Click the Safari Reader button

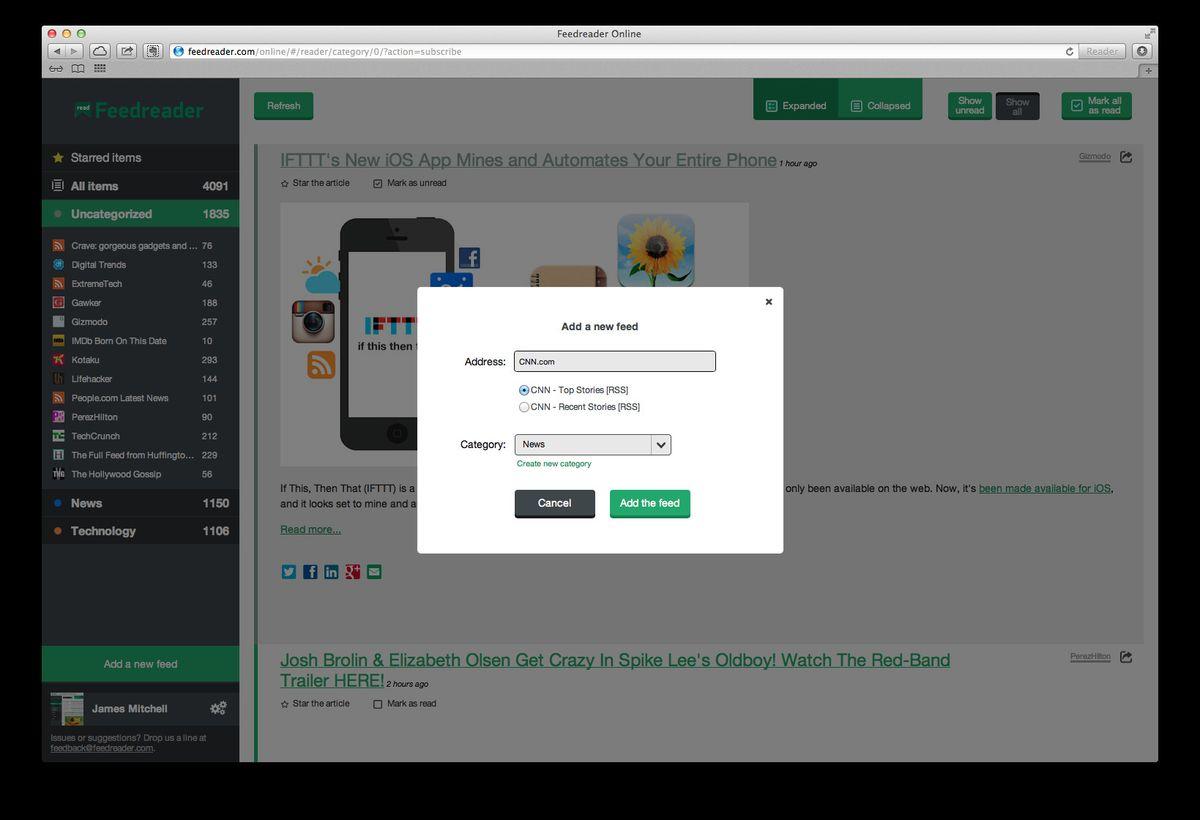tap(1102, 51)
